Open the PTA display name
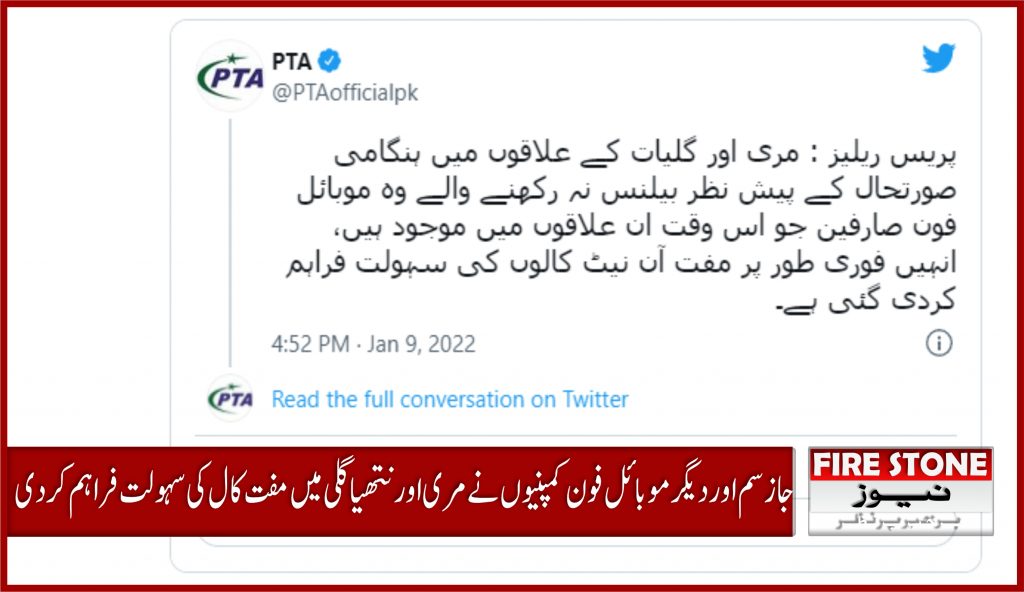The height and width of the screenshot is (592, 1024). point(291,61)
